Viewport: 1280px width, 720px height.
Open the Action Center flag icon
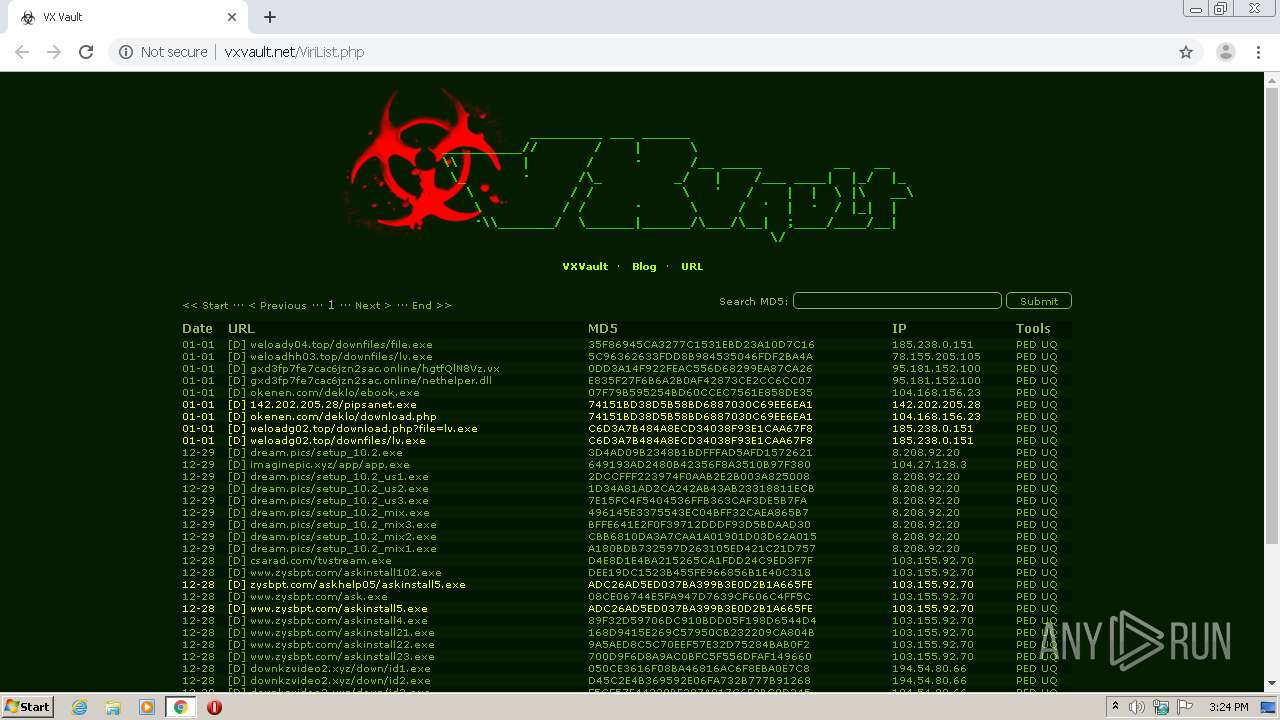click(1183, 707)
